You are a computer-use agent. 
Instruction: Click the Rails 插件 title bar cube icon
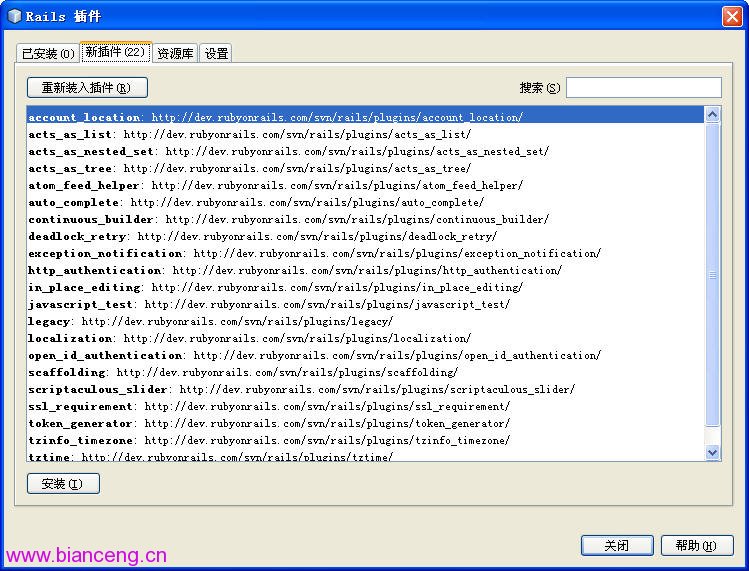click(x=14, y=16)
